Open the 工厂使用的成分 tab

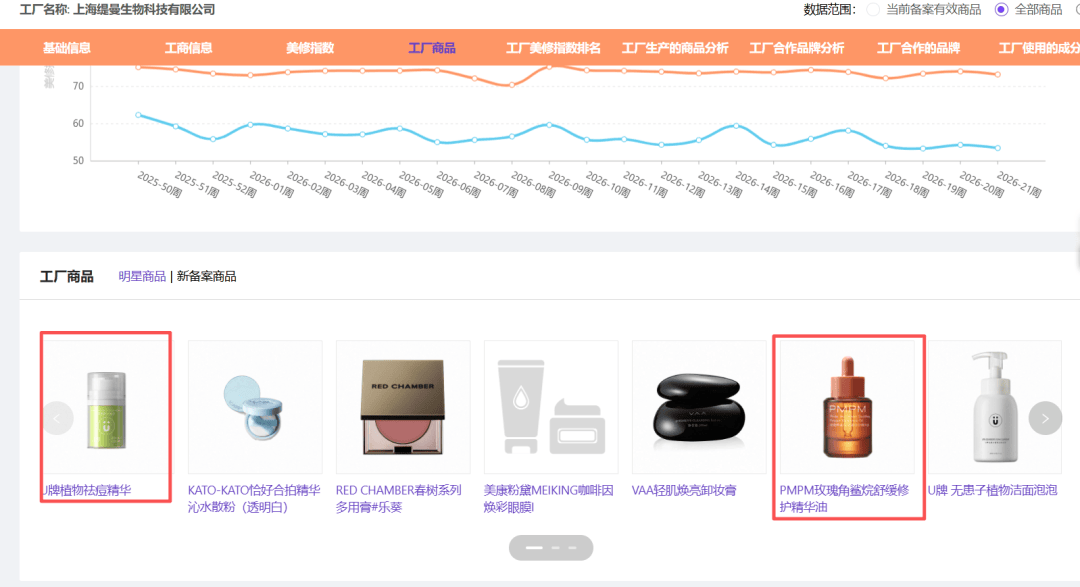1039,48
